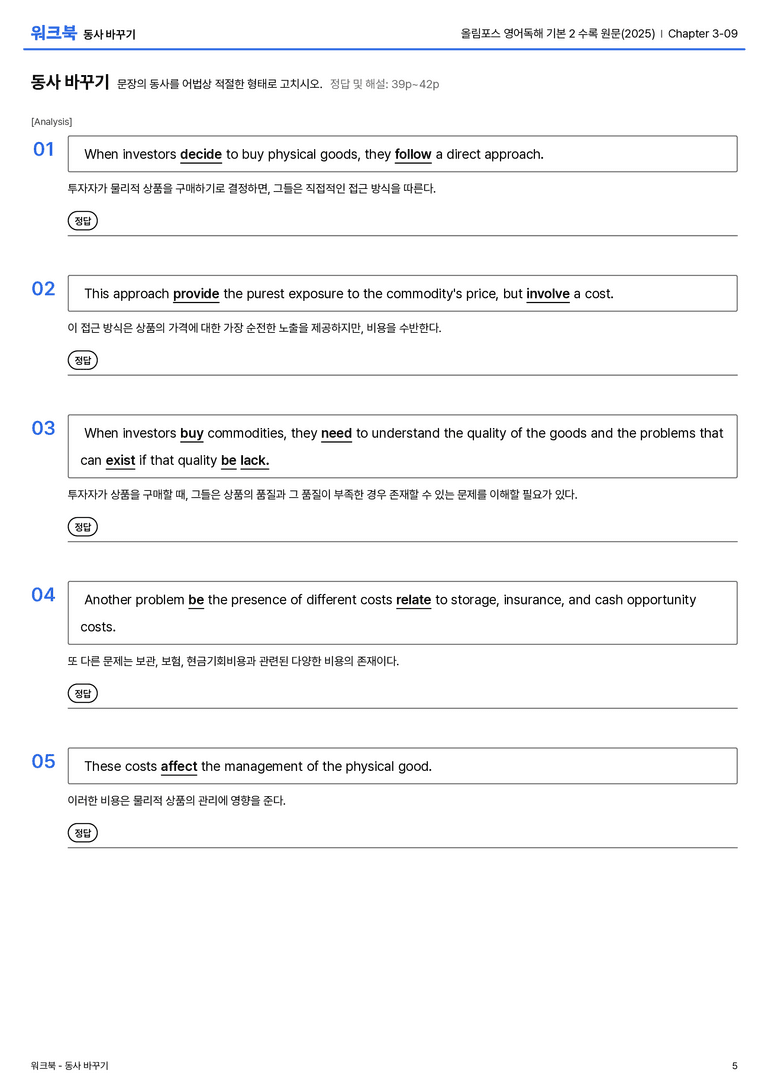Select the underlined verb 'decide' in sentence 01
Image resolution: width=768 pixels, height=1087 pixels.
pos(201,155)
